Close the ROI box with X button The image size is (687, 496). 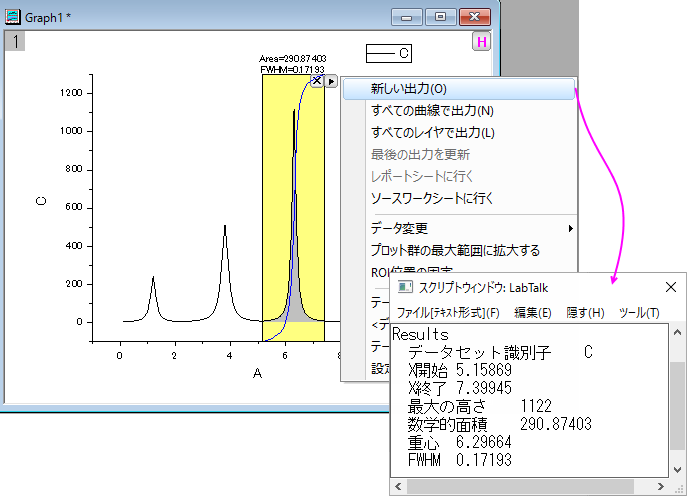317,81
